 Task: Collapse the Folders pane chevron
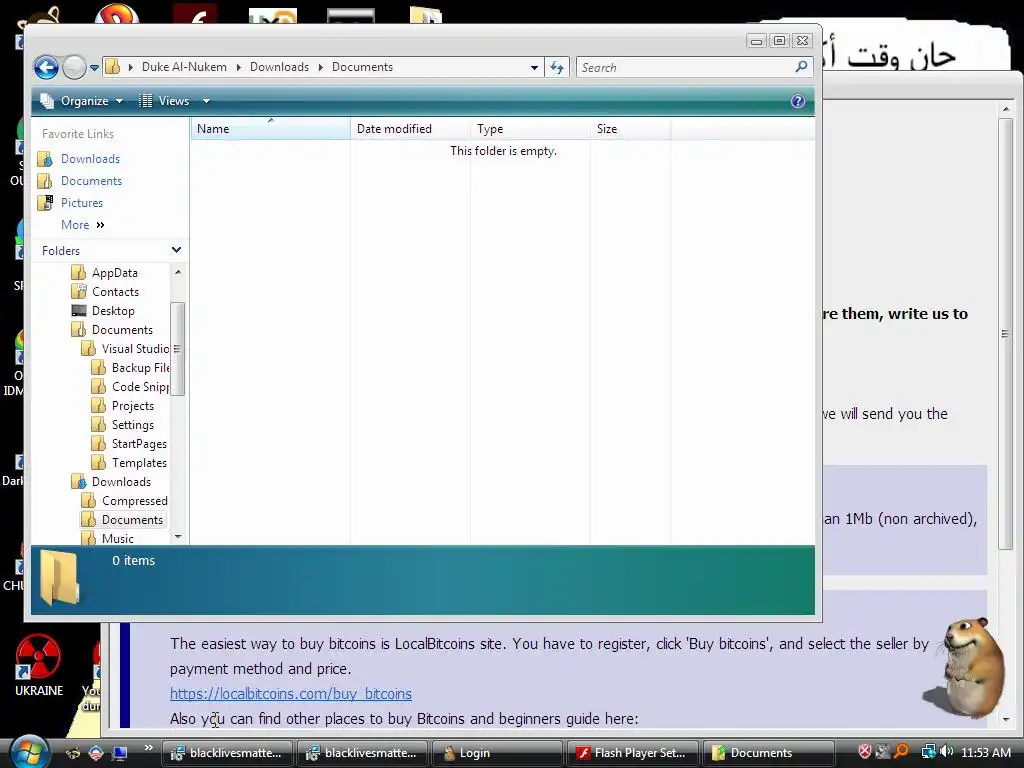tap(176, 250)
